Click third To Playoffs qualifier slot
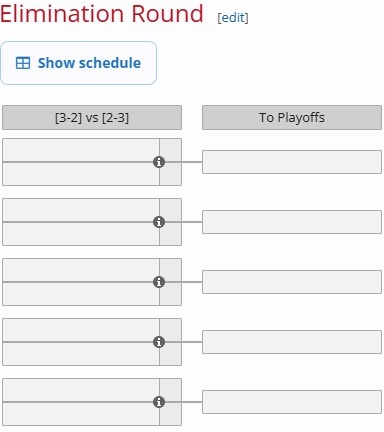 pos(292,282)
